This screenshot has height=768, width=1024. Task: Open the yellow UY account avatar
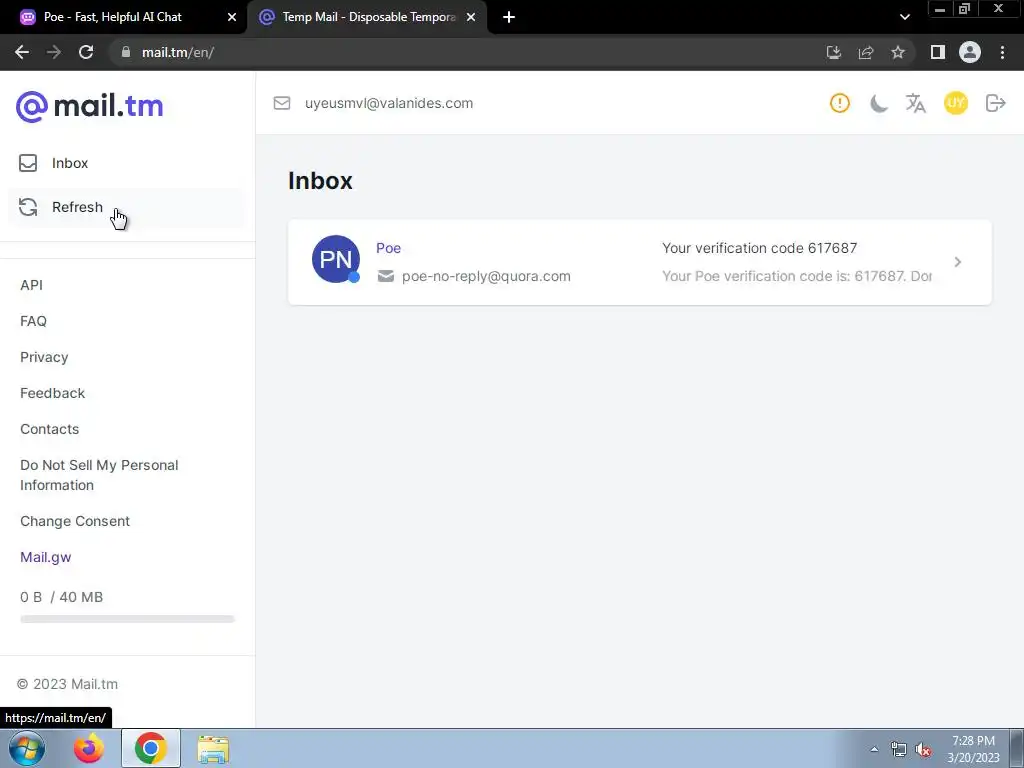[955, 103]
